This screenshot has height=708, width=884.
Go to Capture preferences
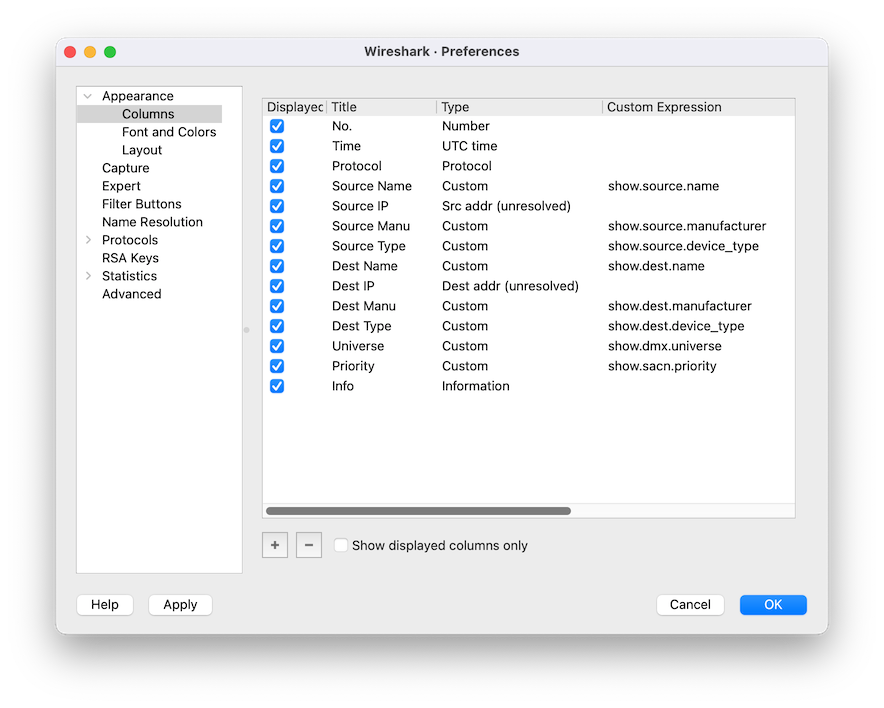(126, 168)
